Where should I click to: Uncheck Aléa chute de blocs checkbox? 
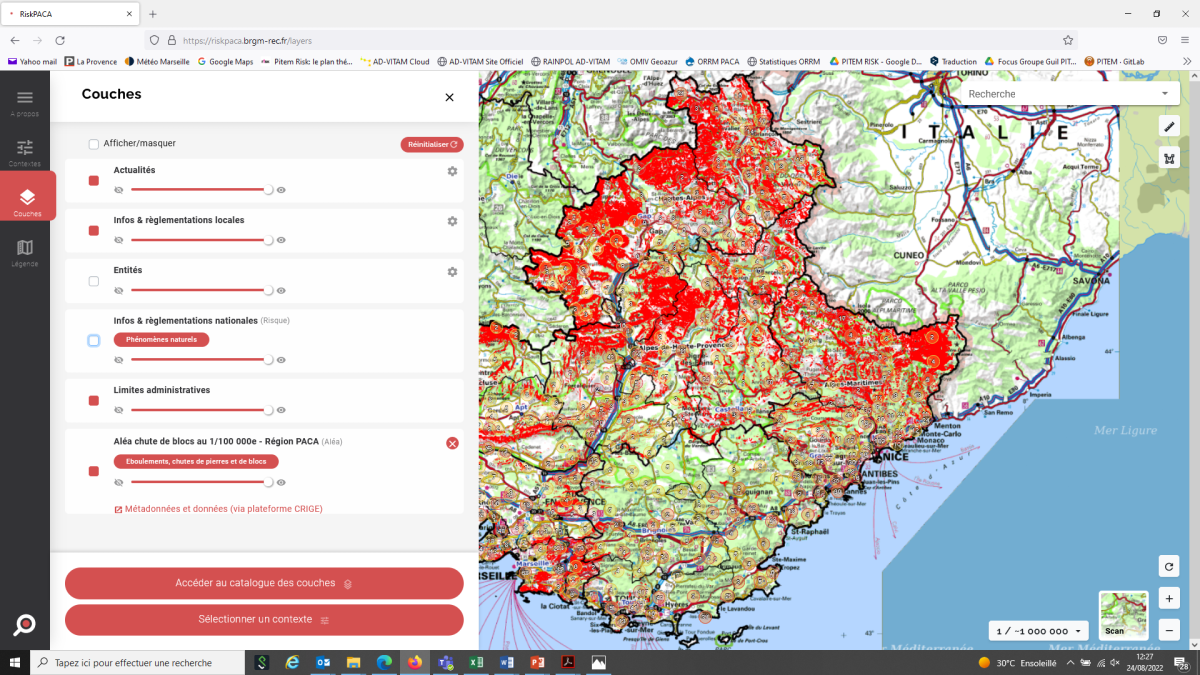(x=94, y=472)
